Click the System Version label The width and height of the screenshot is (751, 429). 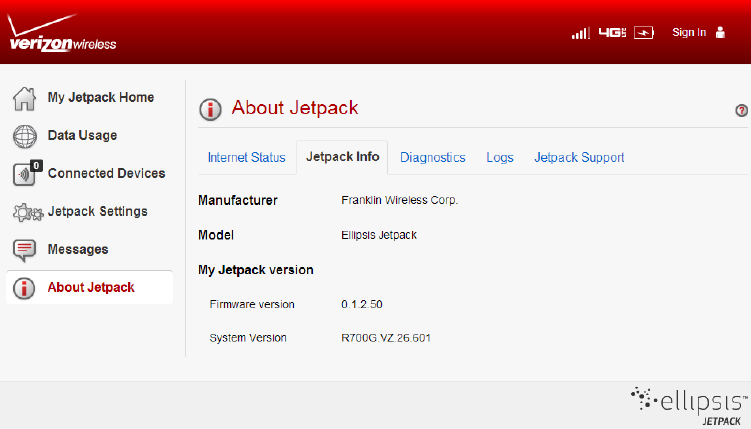[x=248, y=338]
